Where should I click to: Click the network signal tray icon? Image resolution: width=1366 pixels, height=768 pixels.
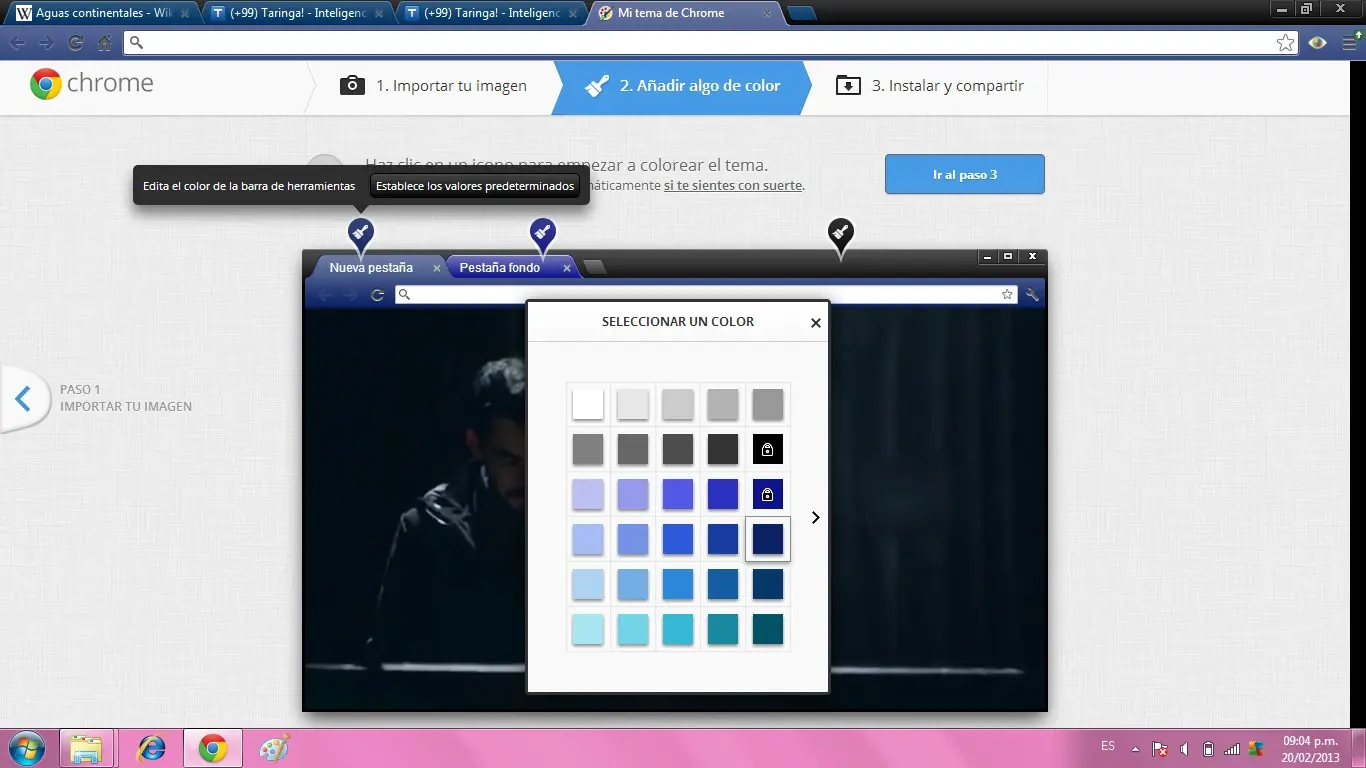click(1232, 748)
